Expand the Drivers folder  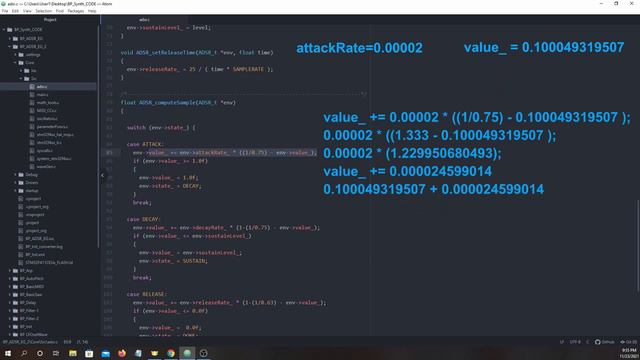click(x=16, y=183)
